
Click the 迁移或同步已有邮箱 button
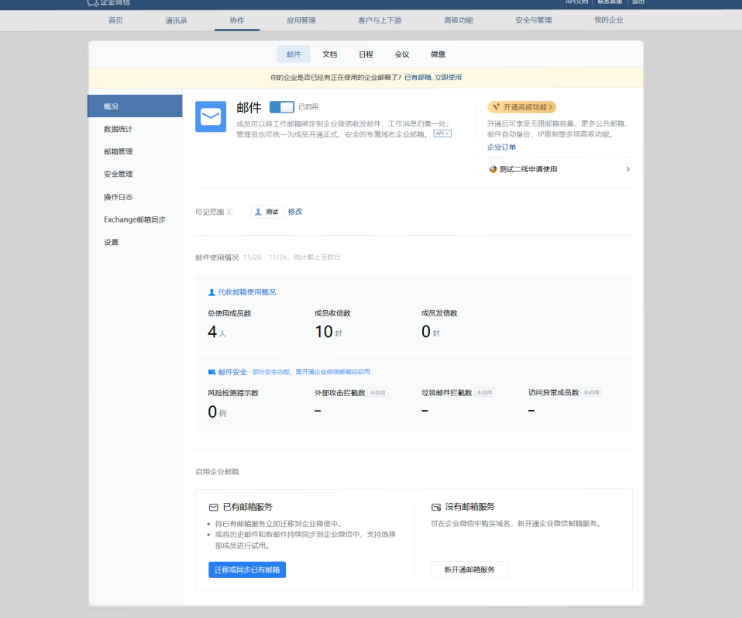[x=247, y=569]
